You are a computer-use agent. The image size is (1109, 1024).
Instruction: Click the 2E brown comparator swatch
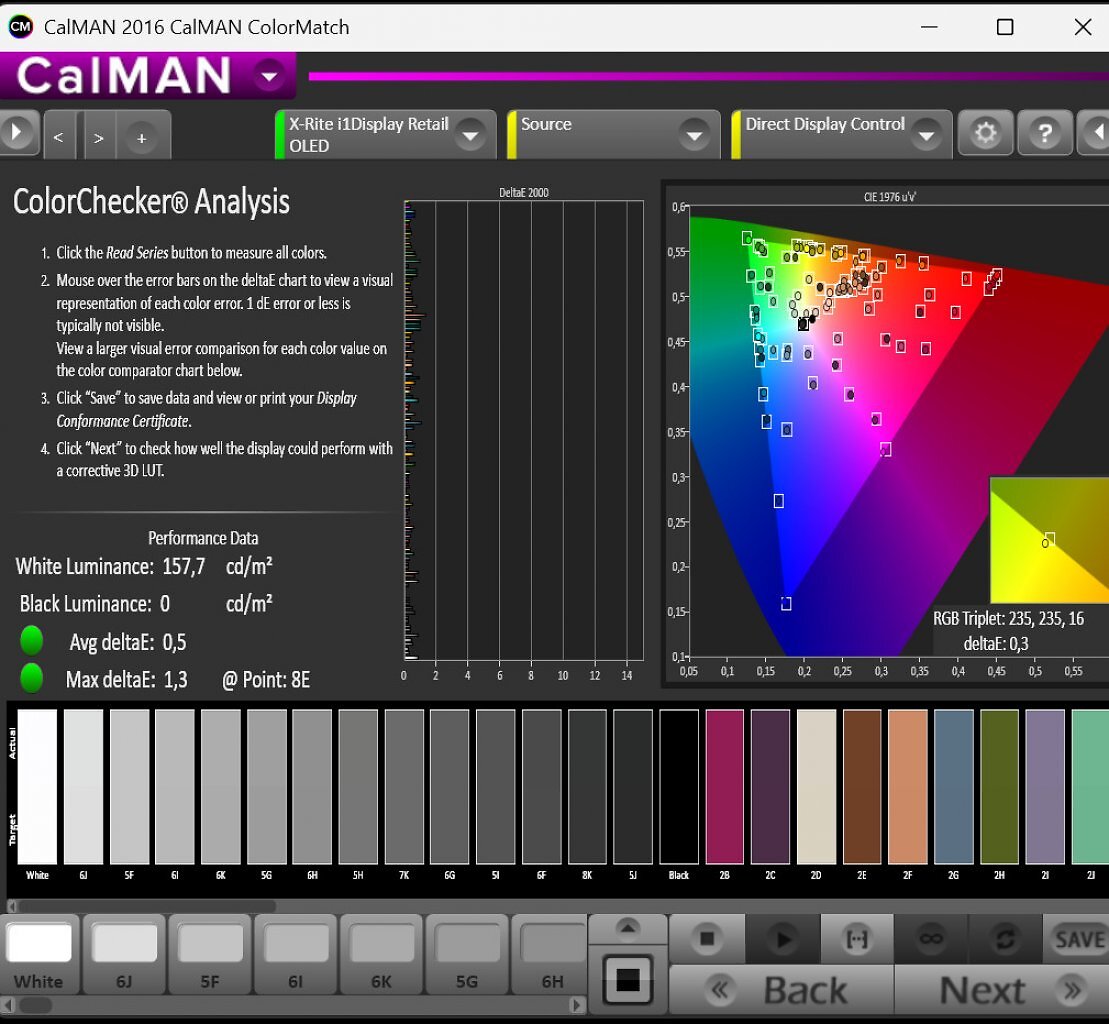[862, 786]
